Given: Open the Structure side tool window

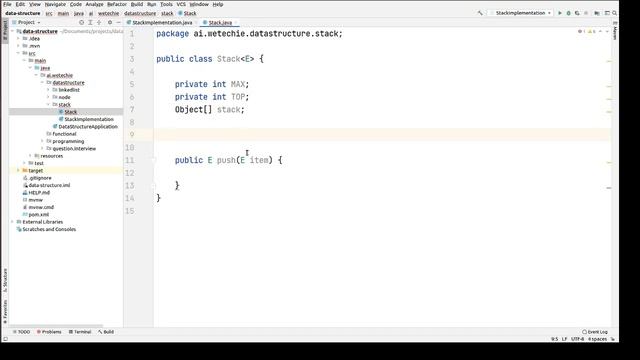Looking at the screenshot, I should [5, 280].
